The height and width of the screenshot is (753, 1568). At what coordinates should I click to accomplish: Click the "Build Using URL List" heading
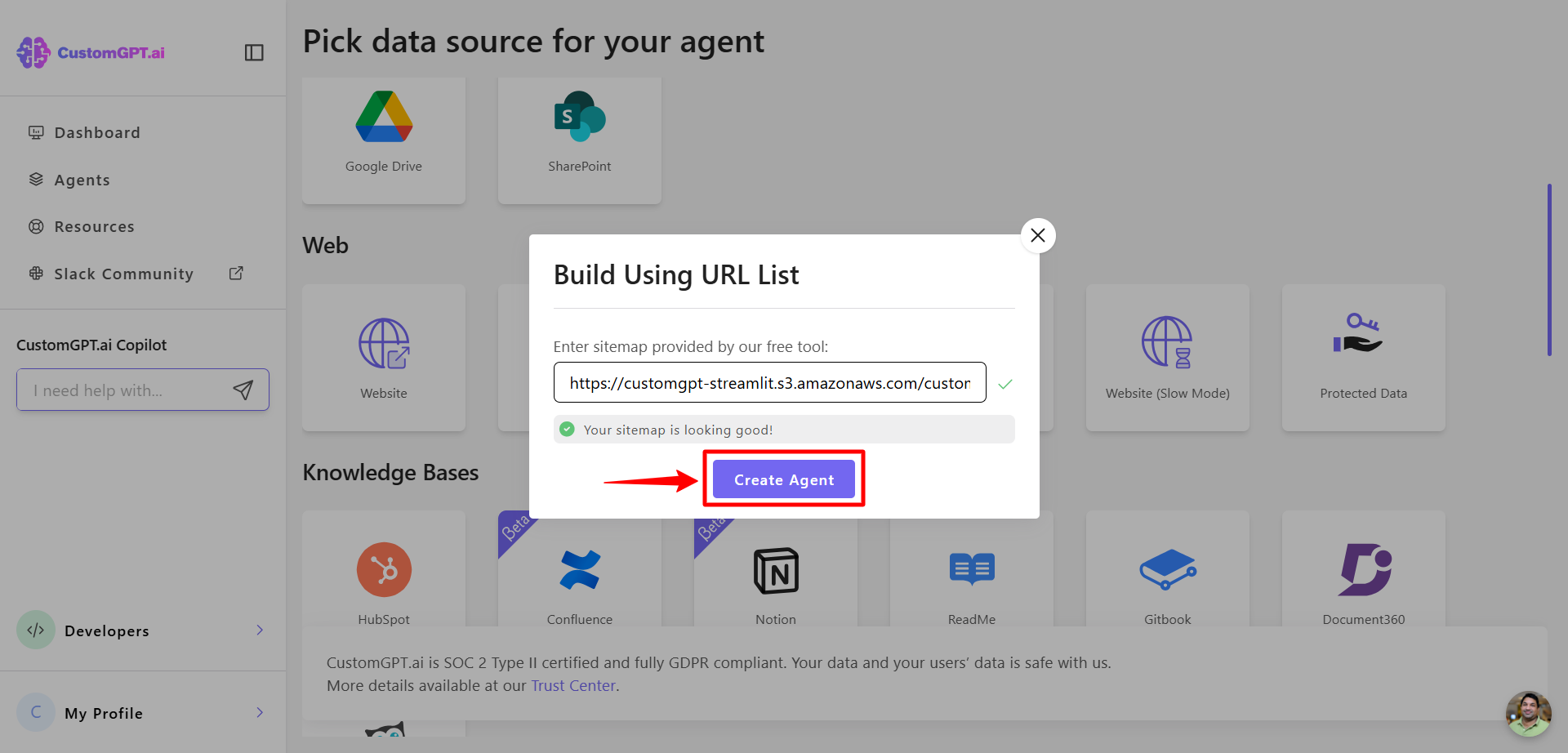point(676,275)
